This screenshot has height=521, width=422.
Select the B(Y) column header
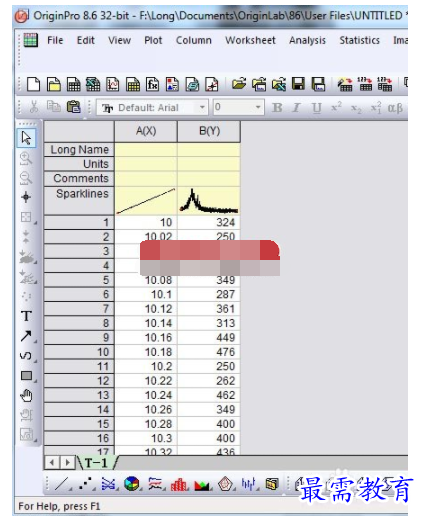[209, 131]
